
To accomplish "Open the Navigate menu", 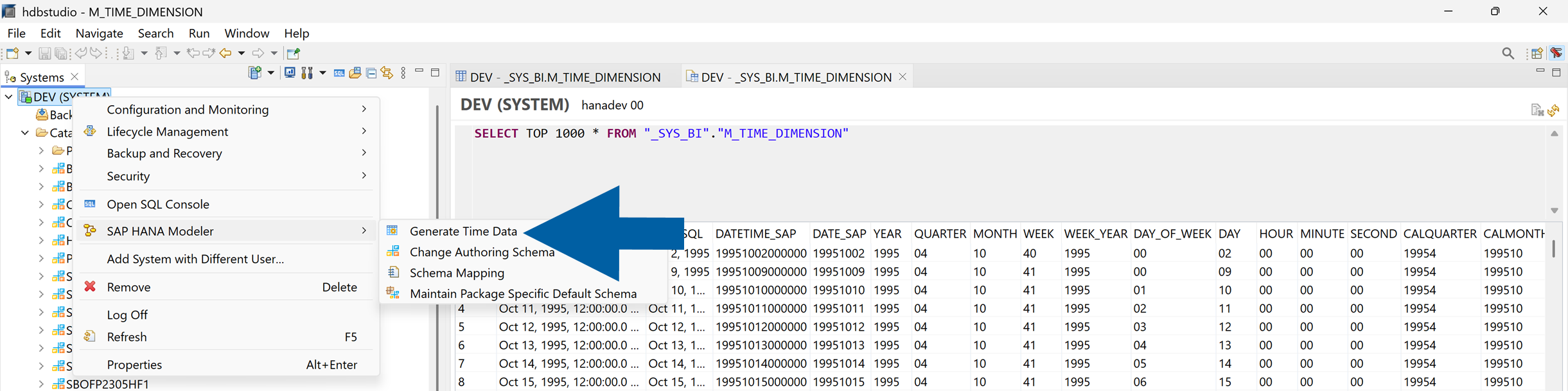I will (99, 33).
